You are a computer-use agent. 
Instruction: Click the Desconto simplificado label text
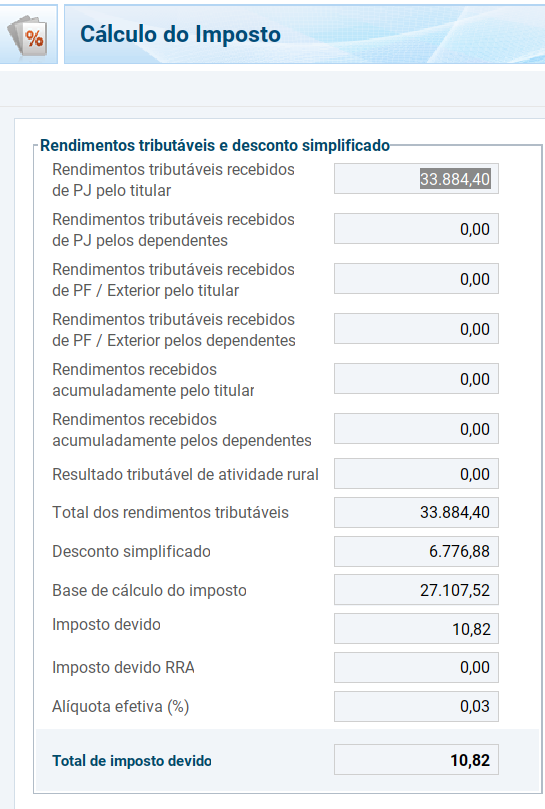pyautogui.click(x=131, y=552)
